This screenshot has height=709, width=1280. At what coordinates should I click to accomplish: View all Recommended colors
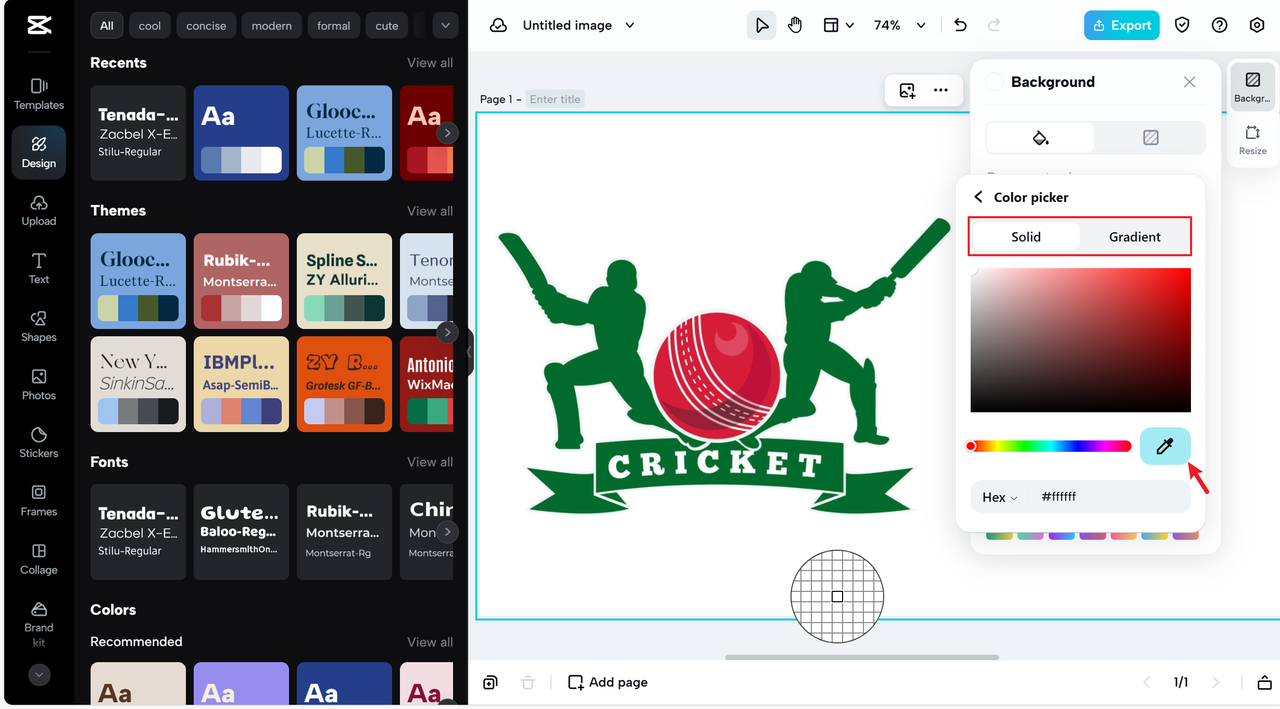pos(430,642)
